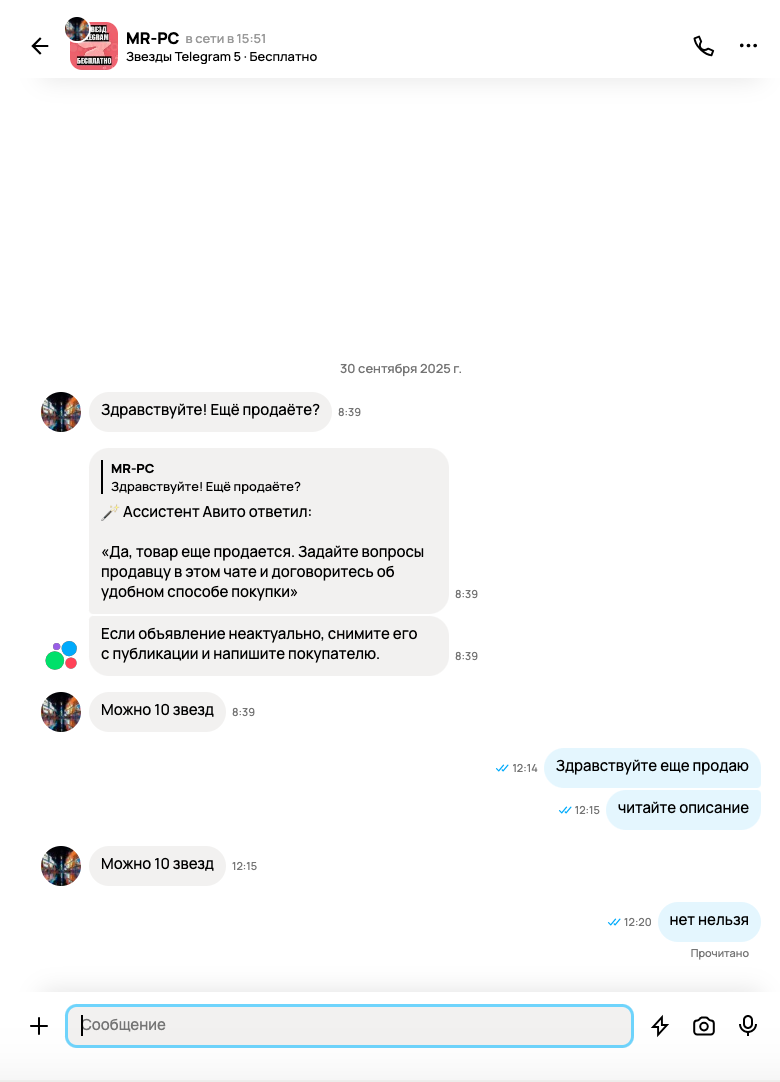Viewport: 780px width, 1082px height.
Task: Open the camera icon to send photo
Action: coord(703,1025)
